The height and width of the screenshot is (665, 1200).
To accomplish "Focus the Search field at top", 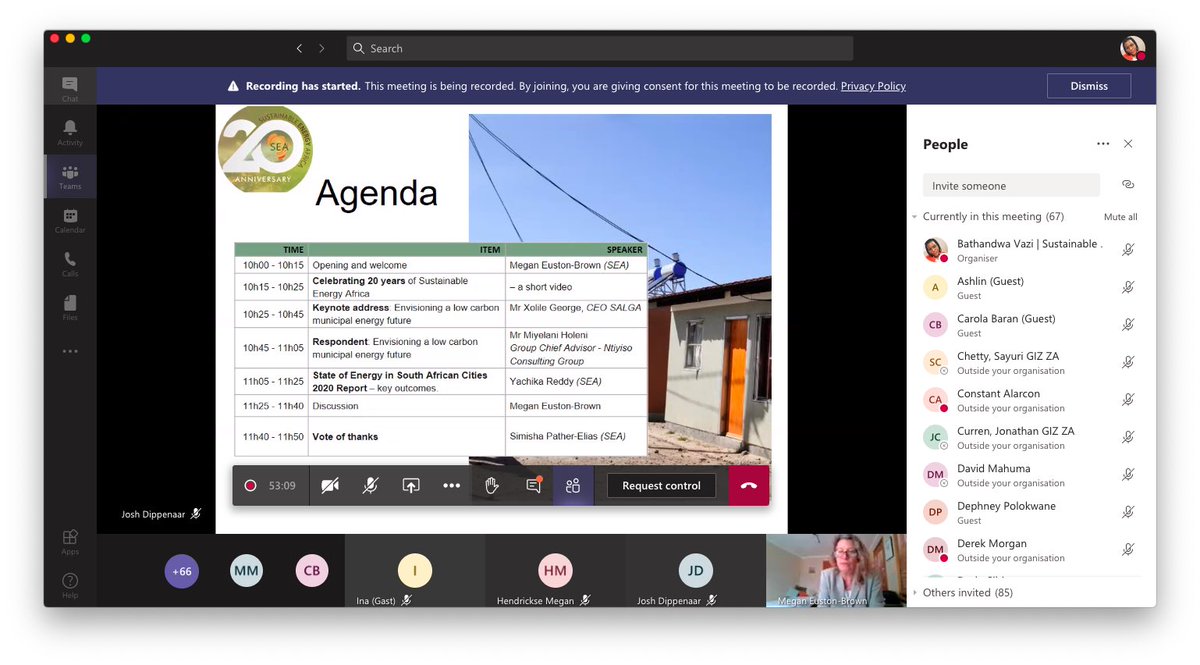I will (600, 48).
